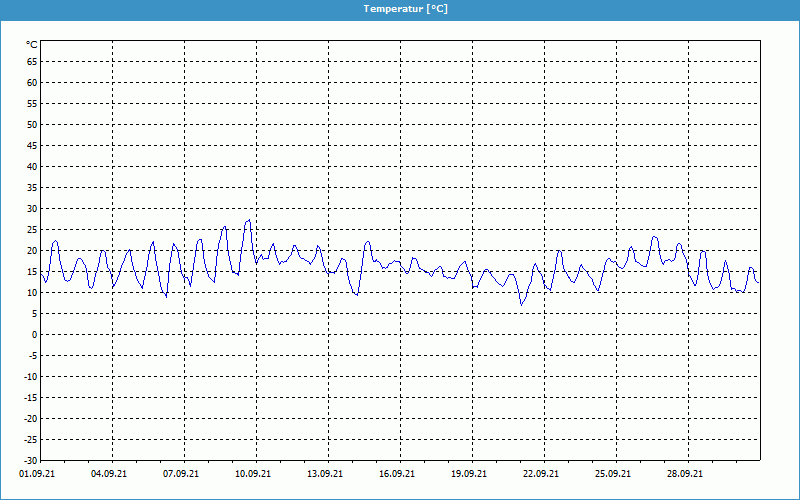The height and width of the screenshot is (500, 800).
Task: Click the 65 value on the y-axis
Action: pyautogui.click(x=31, y=62)
